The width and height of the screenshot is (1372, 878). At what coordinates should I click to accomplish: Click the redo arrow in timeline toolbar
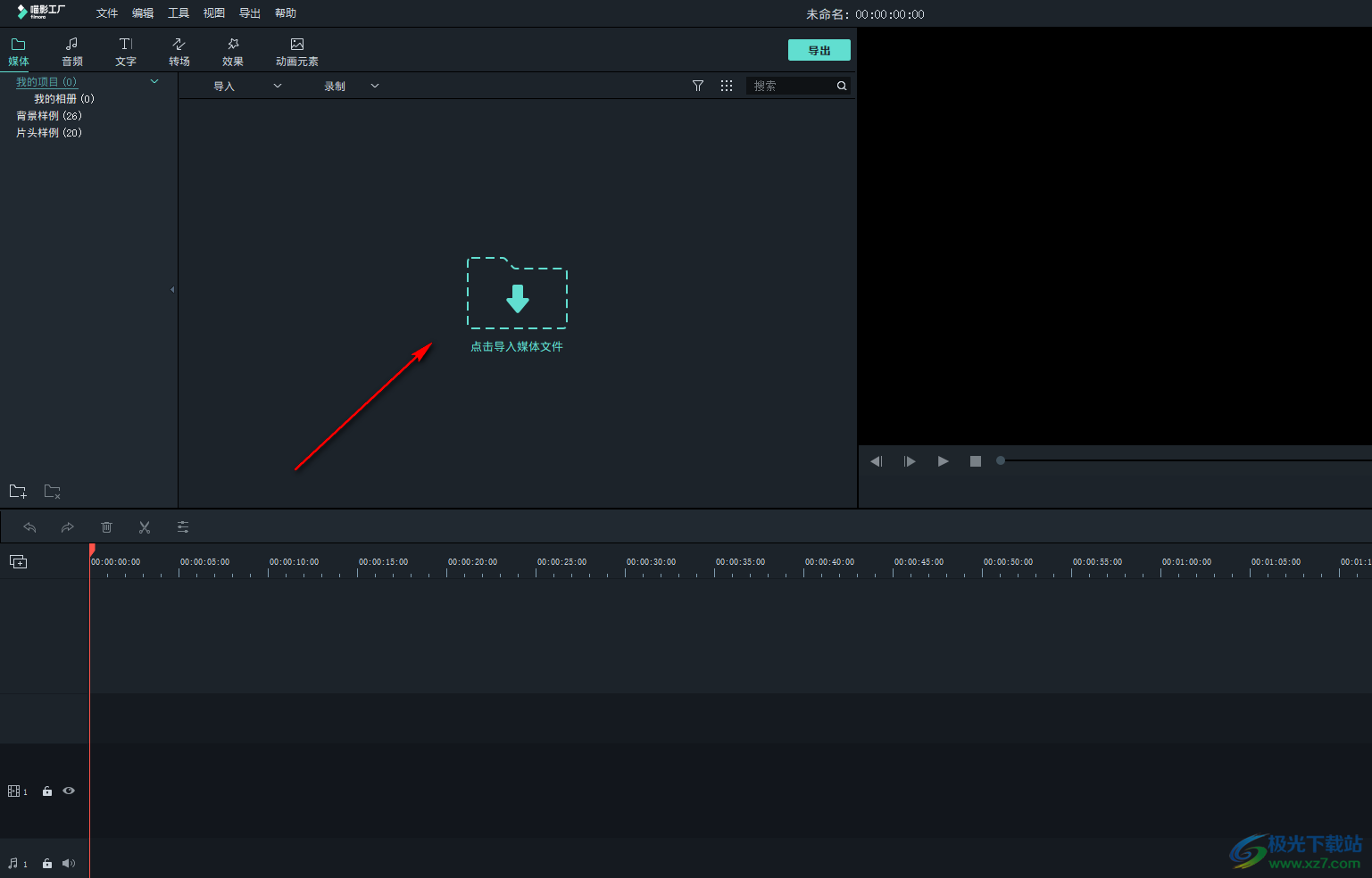click(x=68, y=527)
